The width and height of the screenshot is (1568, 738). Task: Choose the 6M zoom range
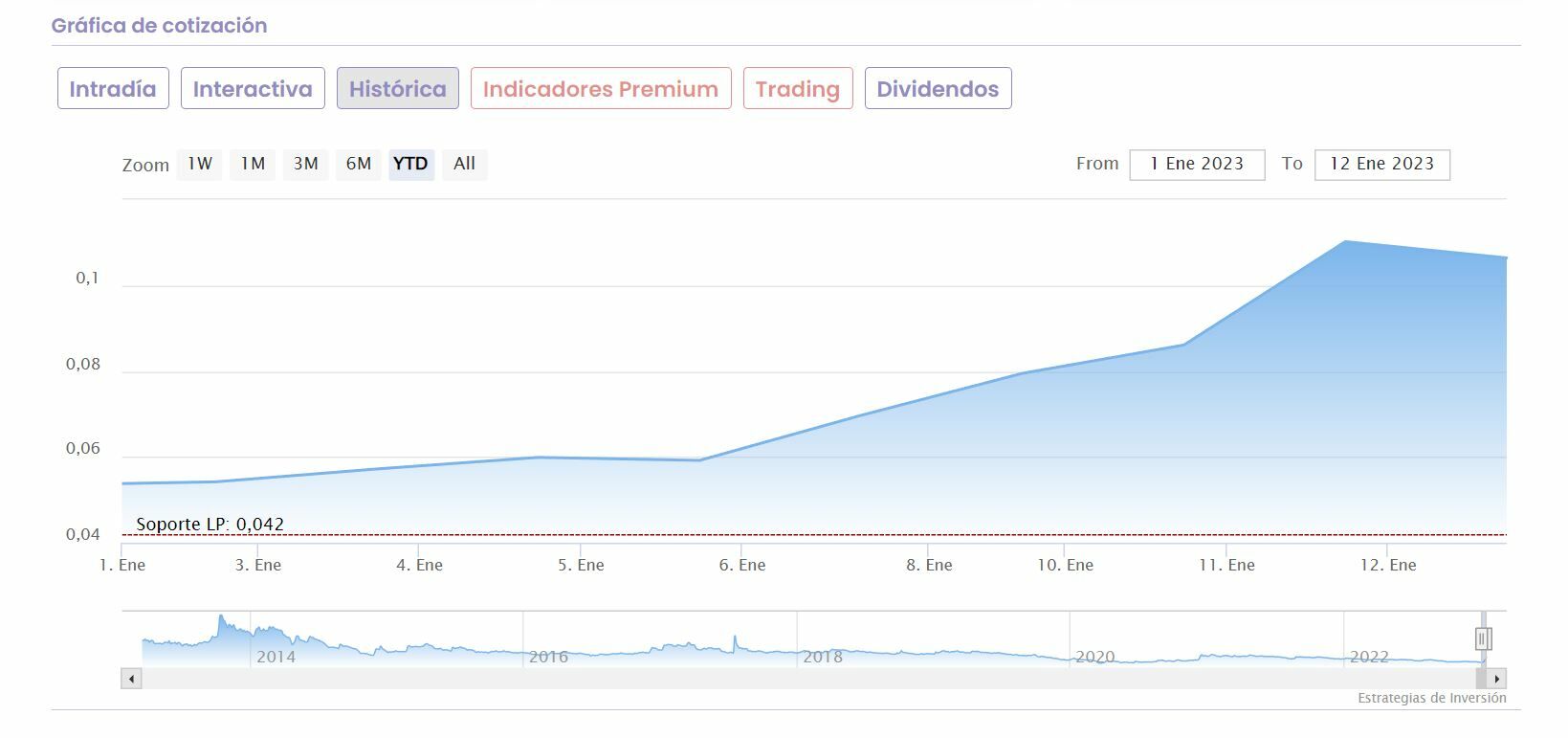click(x=359, y=164)
